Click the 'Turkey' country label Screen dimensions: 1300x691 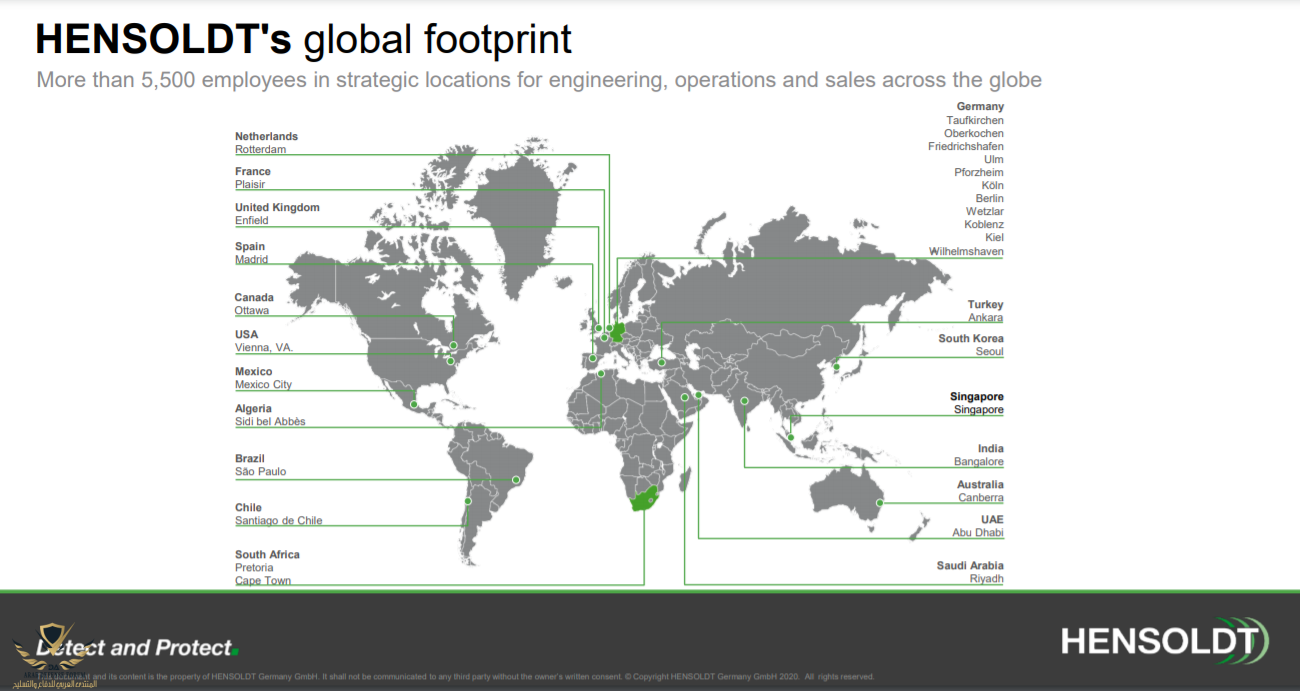coord(986,304)
